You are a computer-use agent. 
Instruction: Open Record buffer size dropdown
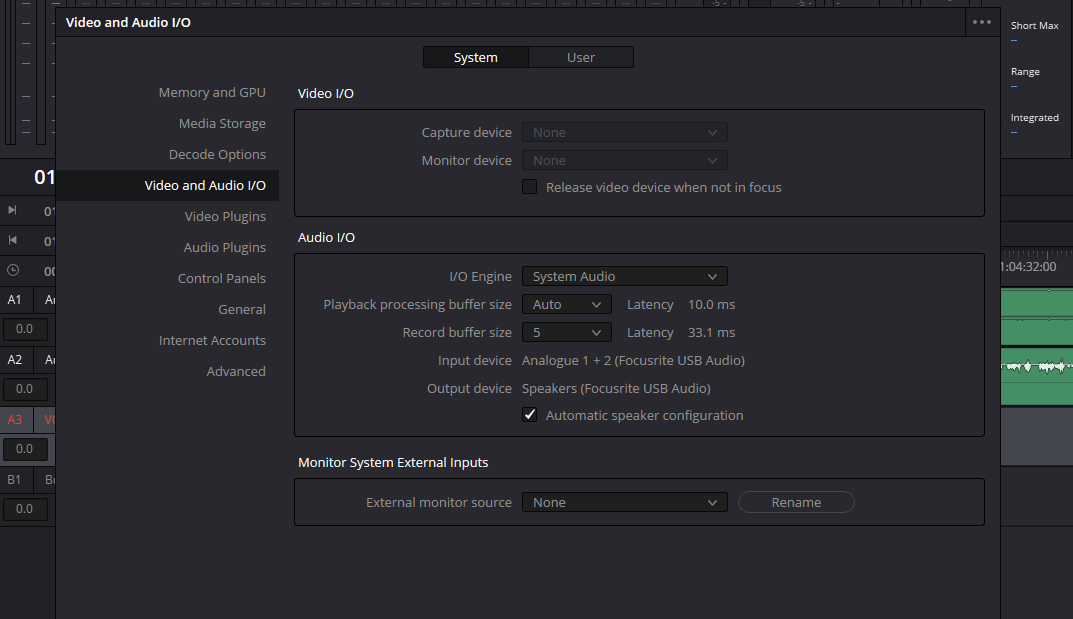(567, 332)
